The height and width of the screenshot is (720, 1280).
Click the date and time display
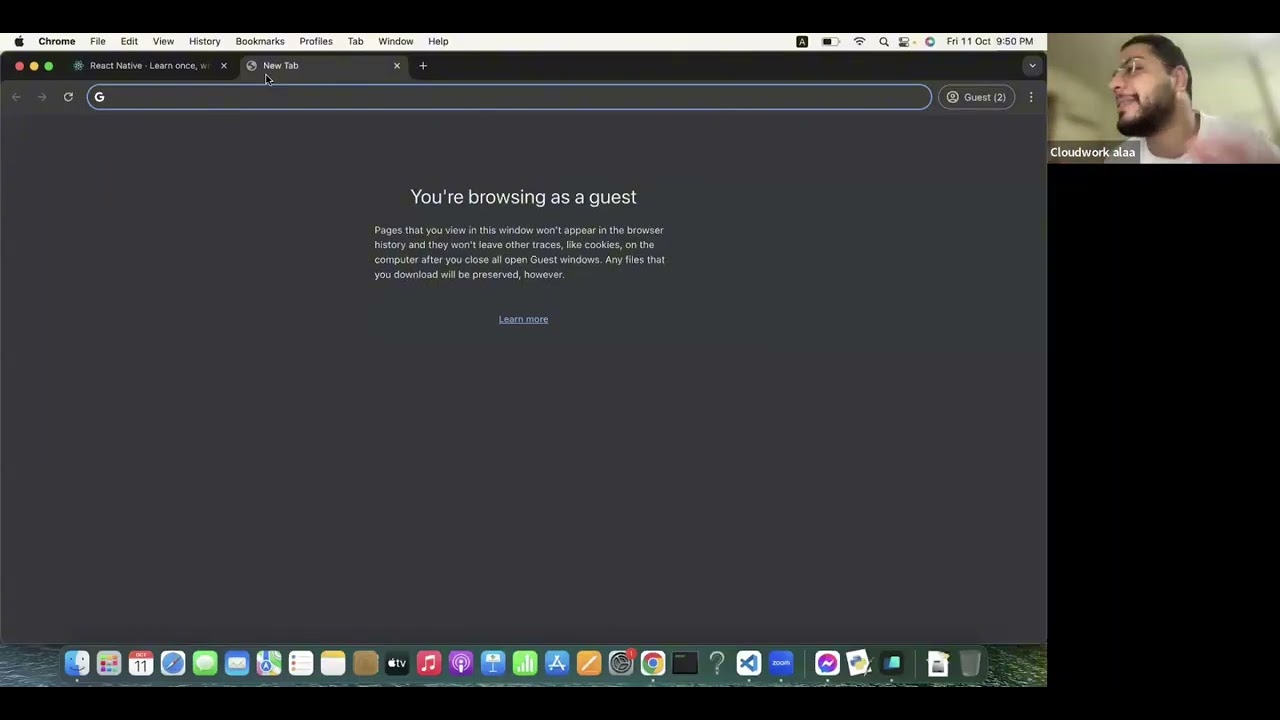tap(990, 42)
